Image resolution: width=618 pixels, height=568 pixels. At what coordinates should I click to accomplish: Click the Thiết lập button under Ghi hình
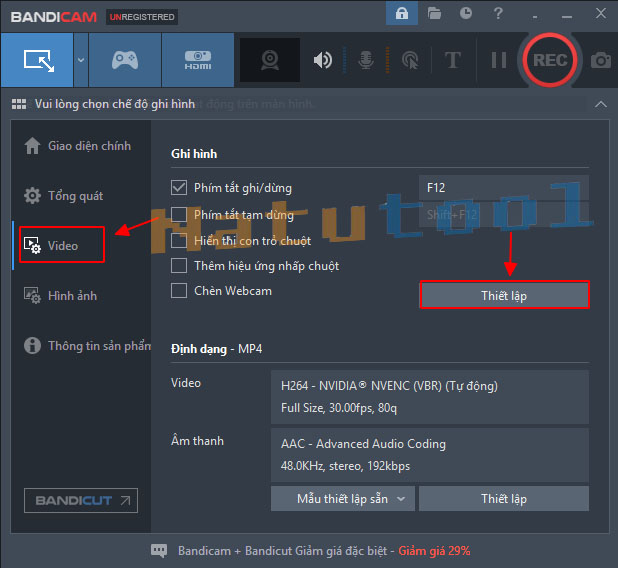pos(504,295)
